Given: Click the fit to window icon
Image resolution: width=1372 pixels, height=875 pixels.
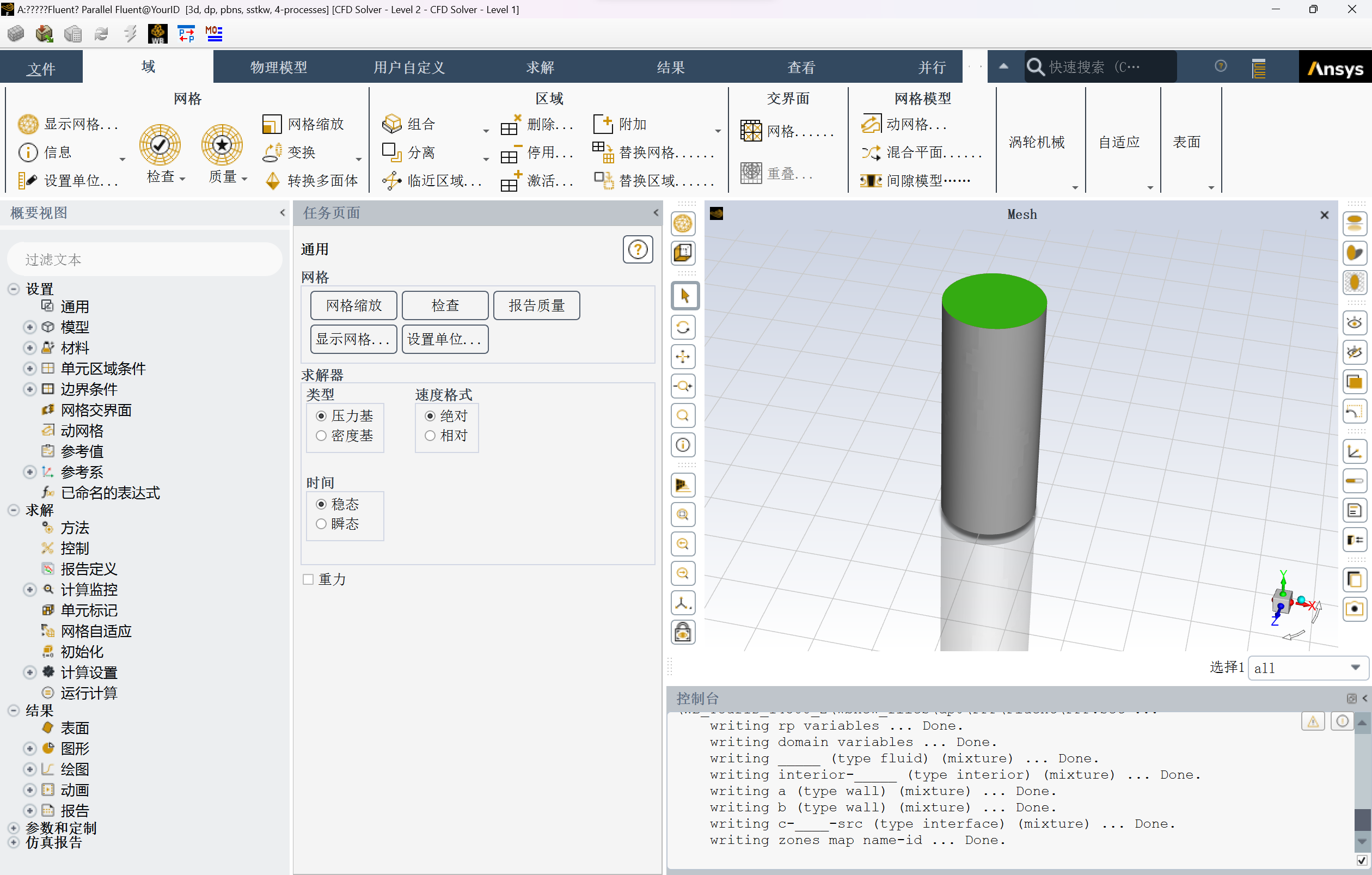Looking at the screenshot, I should (x=684, y=515).
